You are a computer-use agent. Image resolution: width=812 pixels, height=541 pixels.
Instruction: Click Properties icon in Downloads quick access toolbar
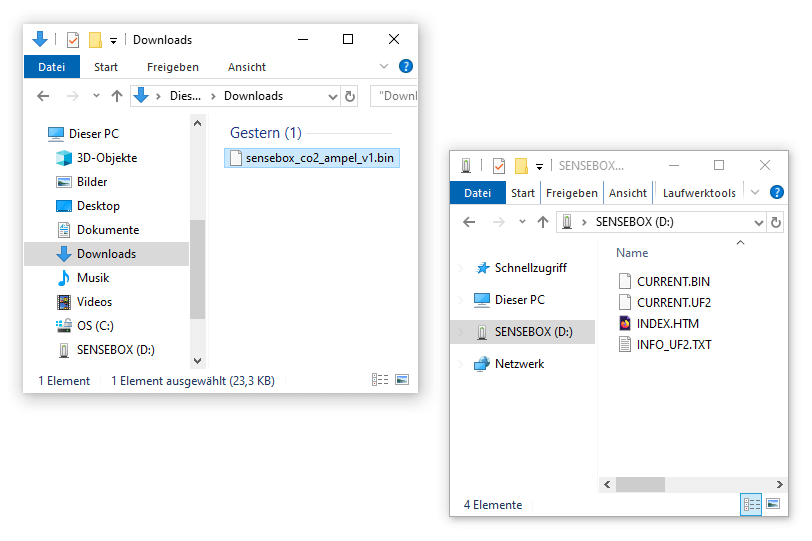pos(73,40)
